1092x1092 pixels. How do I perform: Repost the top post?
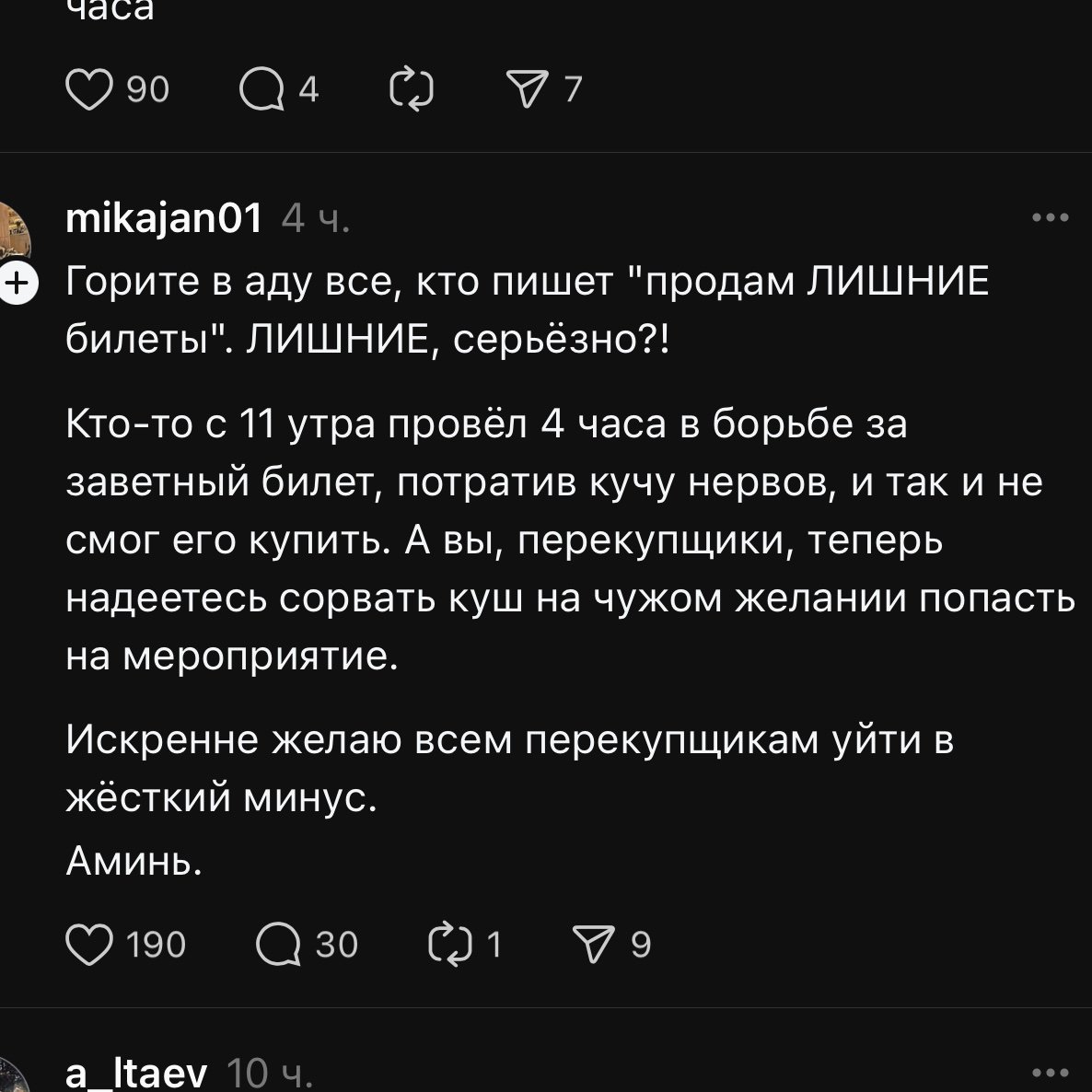tap(412, 90)
